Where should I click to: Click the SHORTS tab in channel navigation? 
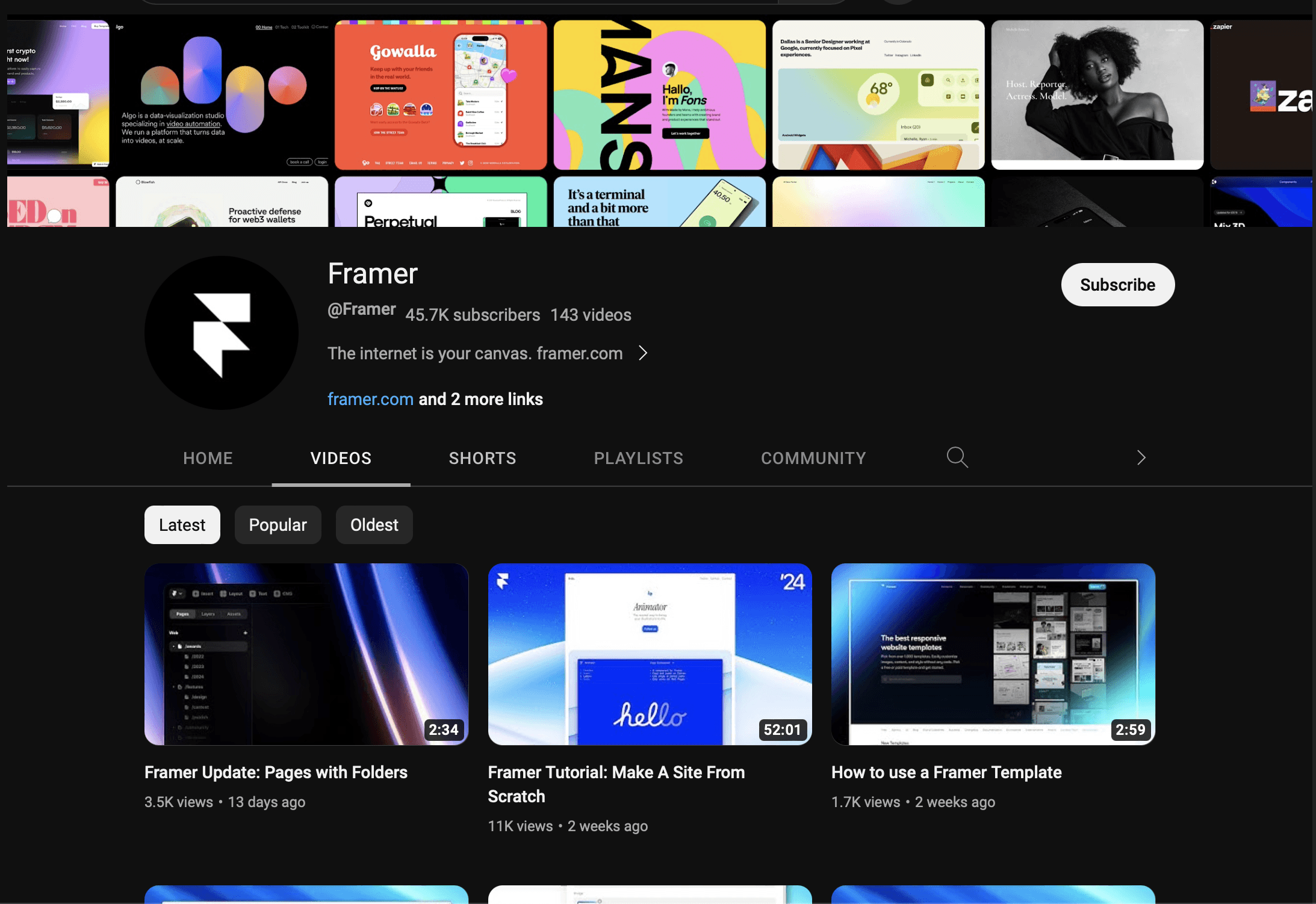pos(483,458)
